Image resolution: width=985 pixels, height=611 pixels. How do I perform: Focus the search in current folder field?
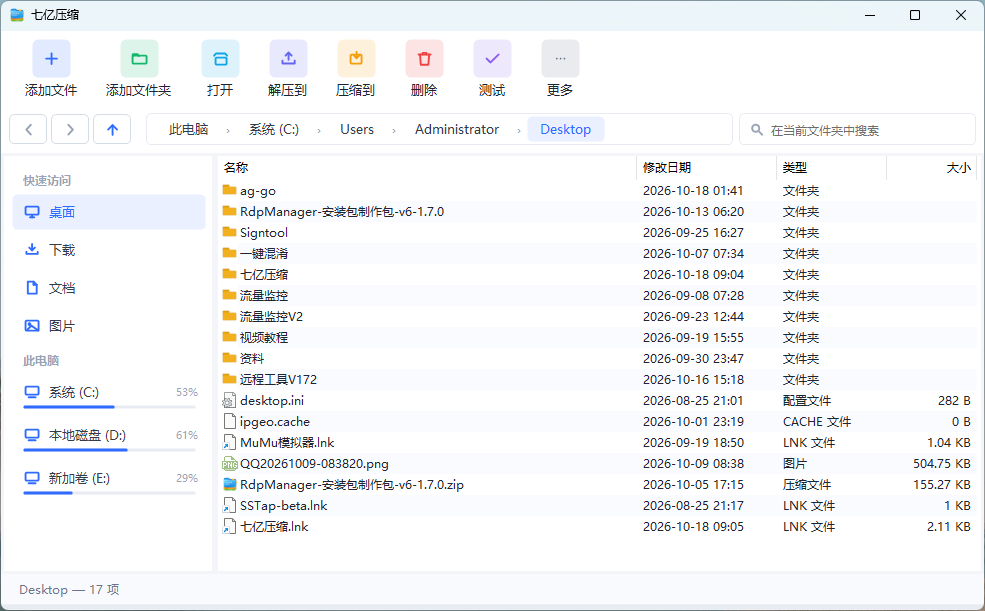pos(857,130)
